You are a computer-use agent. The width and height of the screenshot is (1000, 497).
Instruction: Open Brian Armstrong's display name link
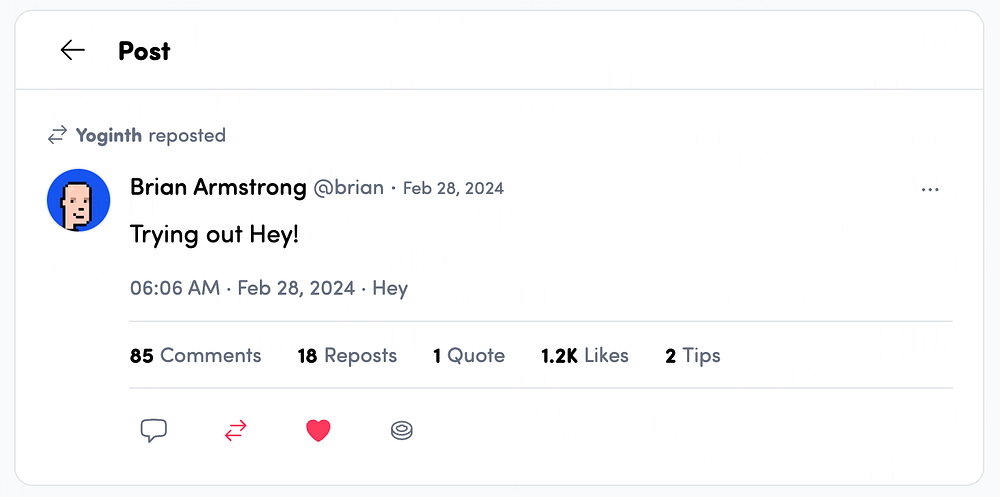(218, 187)
